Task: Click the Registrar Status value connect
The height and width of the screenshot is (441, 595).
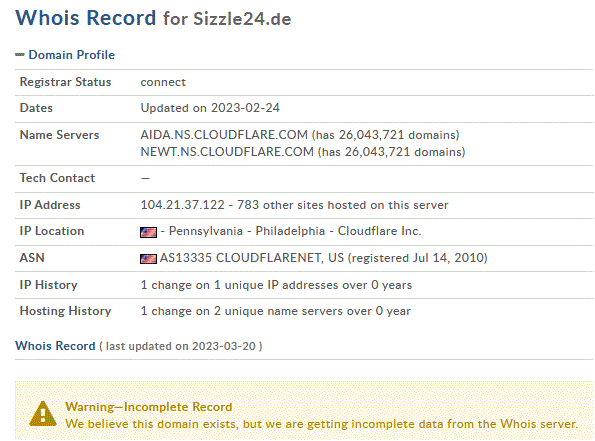Action: pyautogui.click(x=163, y=82)
